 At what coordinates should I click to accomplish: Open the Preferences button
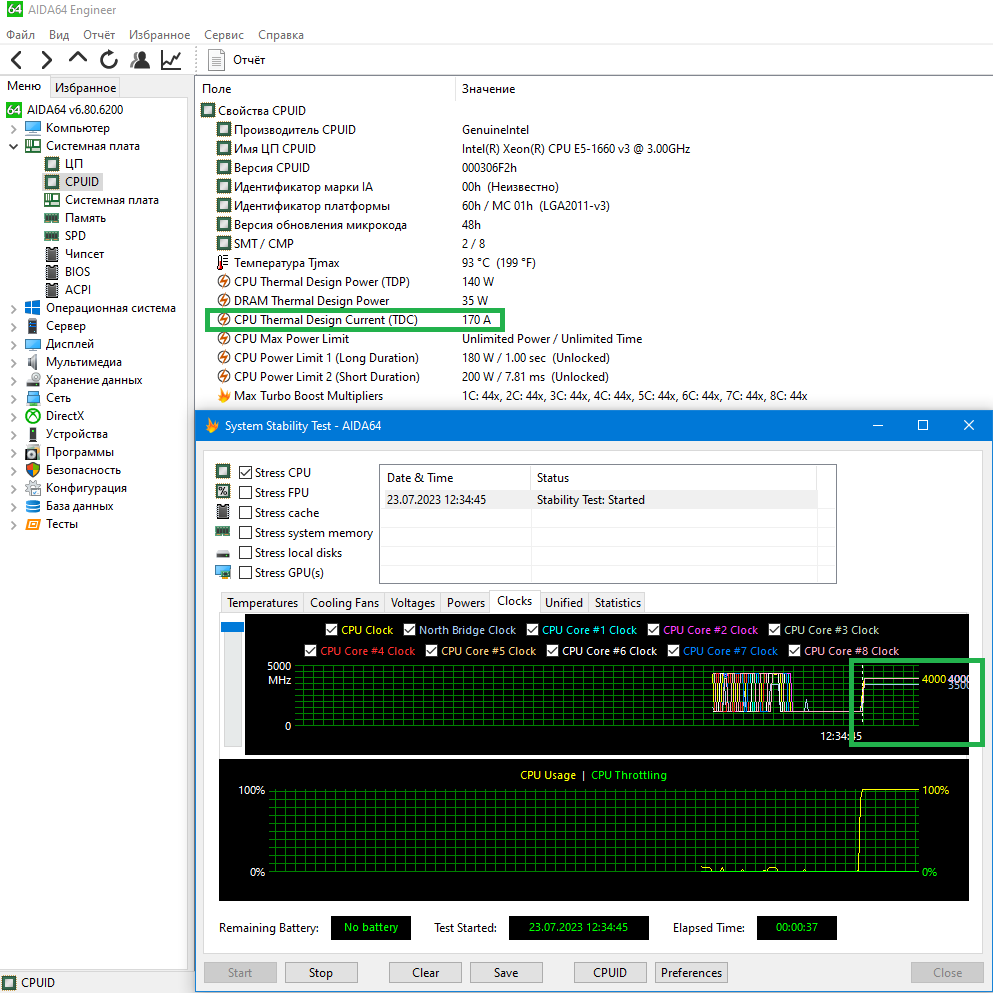(691, 972)
